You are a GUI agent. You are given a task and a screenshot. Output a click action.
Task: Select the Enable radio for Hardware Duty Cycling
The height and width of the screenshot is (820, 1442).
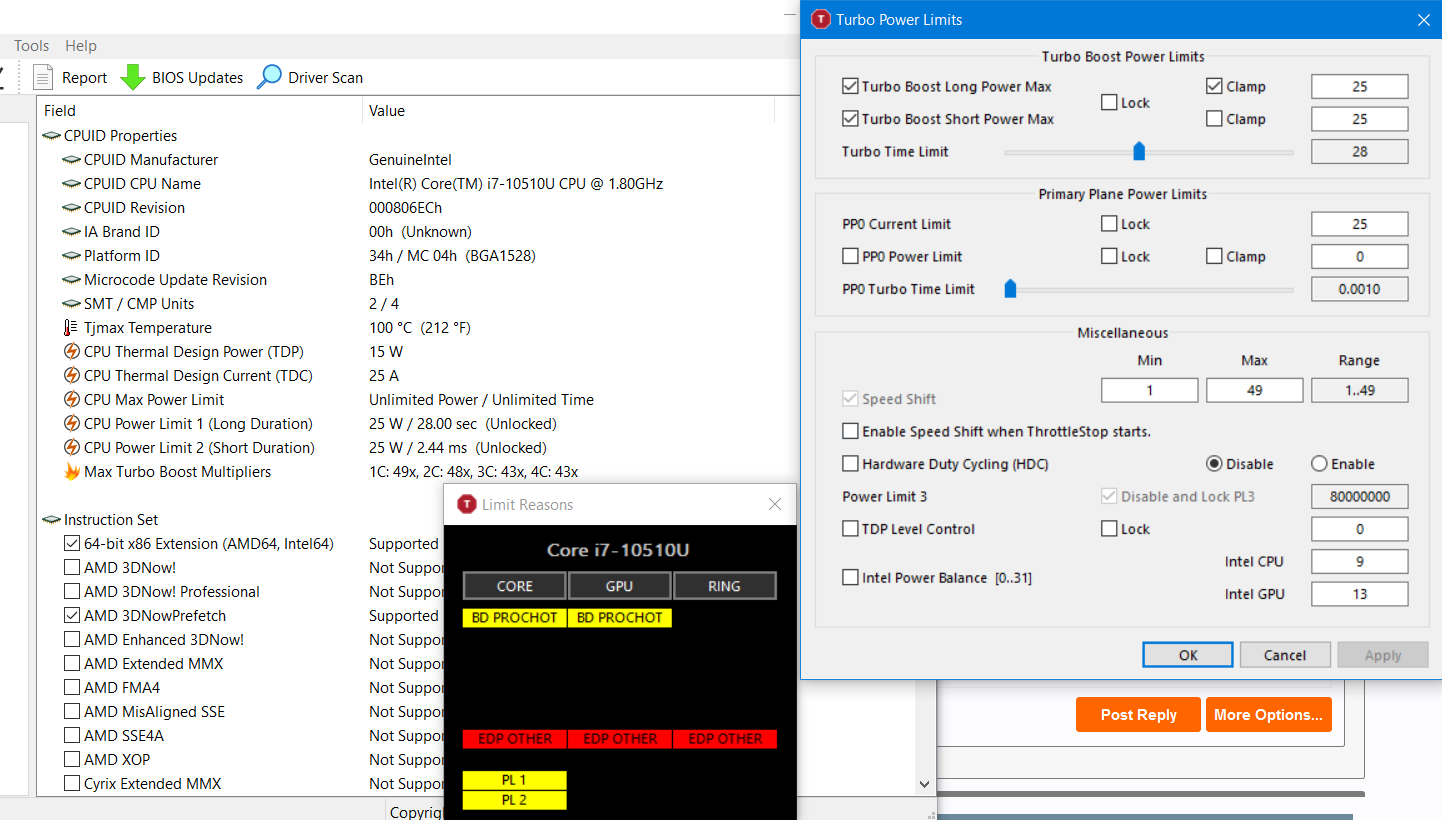tap(1318, 464)
